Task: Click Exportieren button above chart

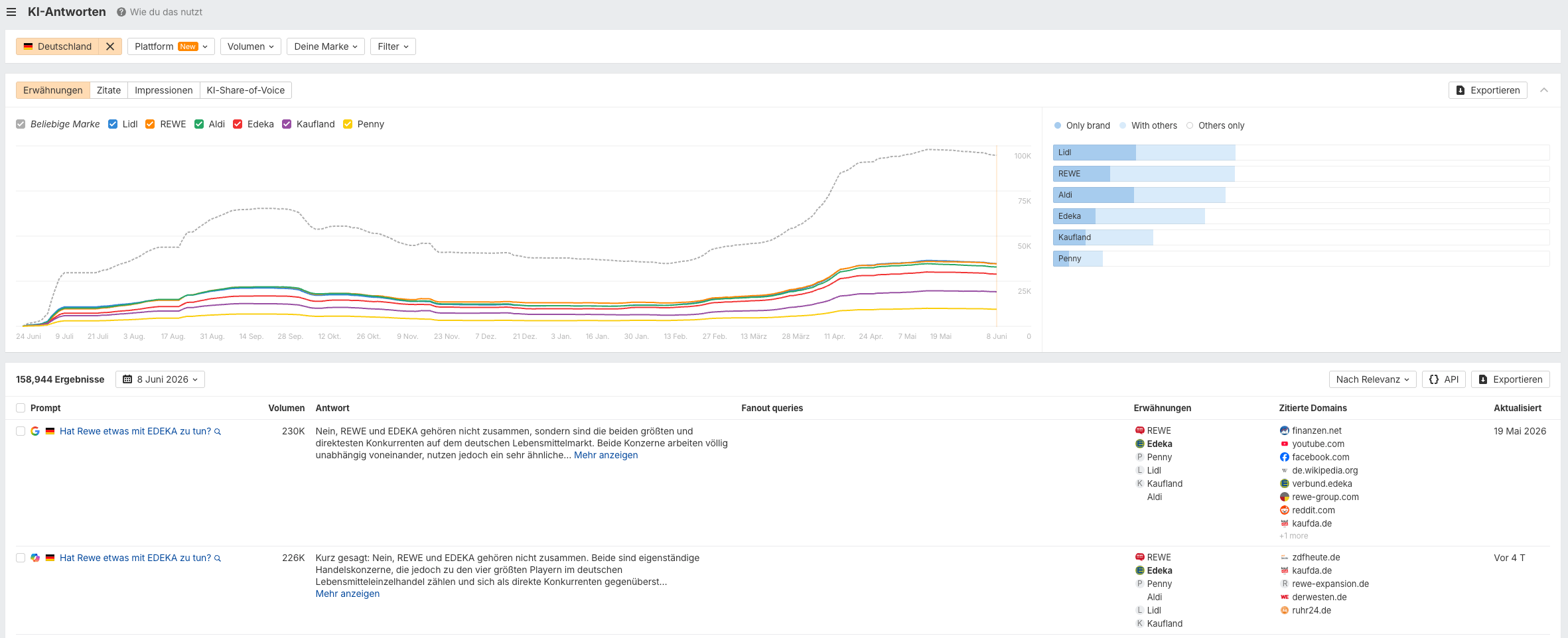Action: click(x=1488, y=90)
